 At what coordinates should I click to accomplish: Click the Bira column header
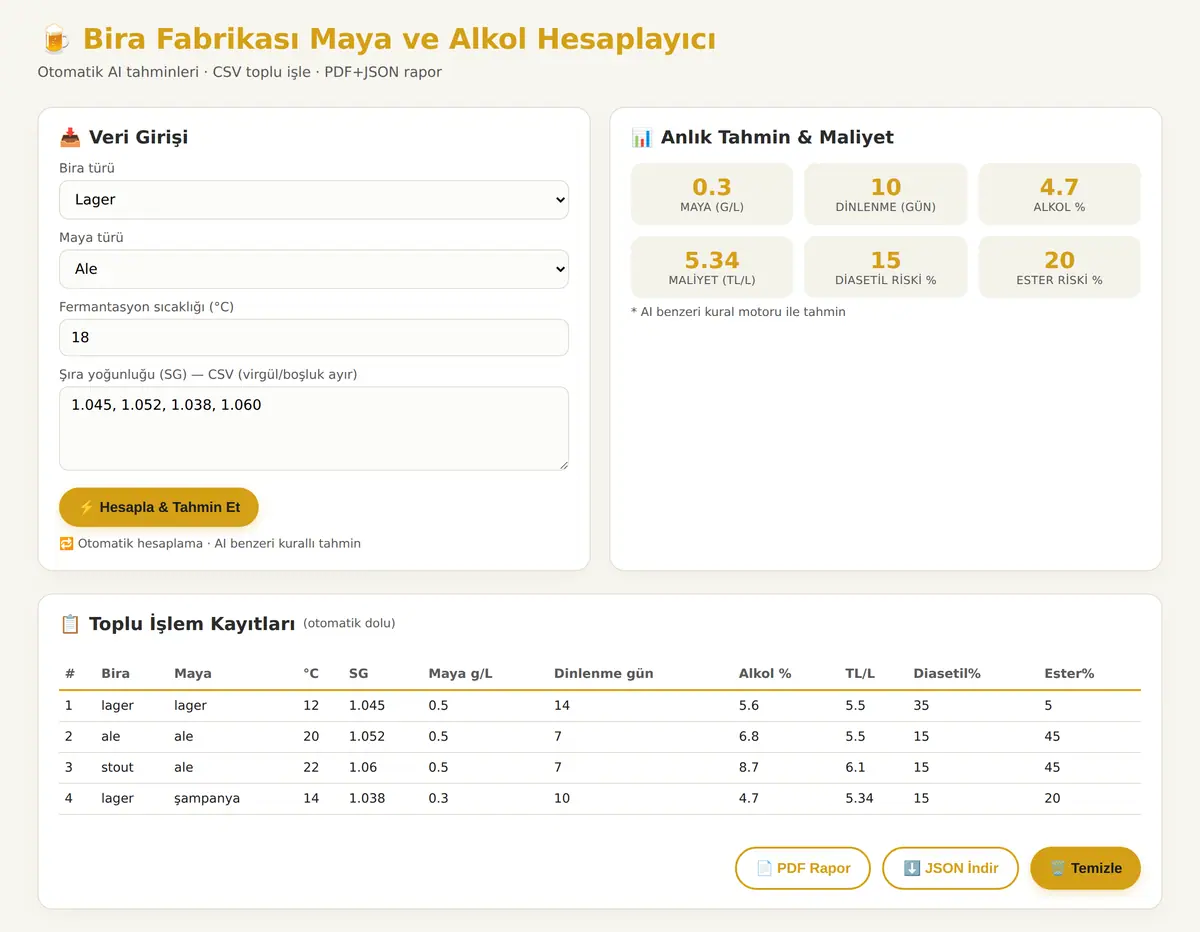116,674
